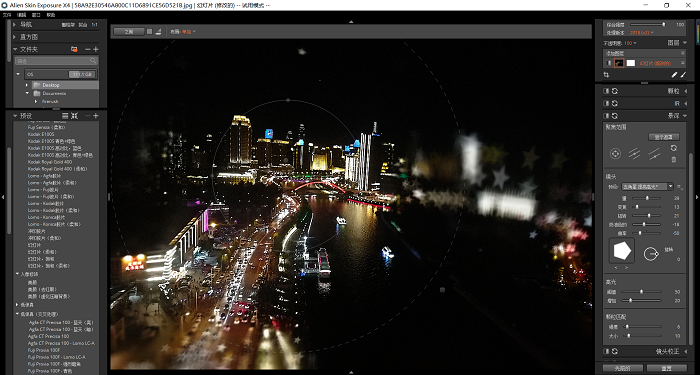Set navigator zoom to 1:1
This screenshot has height=375, width=700.
pyautogui.click(x=94, y=25)
